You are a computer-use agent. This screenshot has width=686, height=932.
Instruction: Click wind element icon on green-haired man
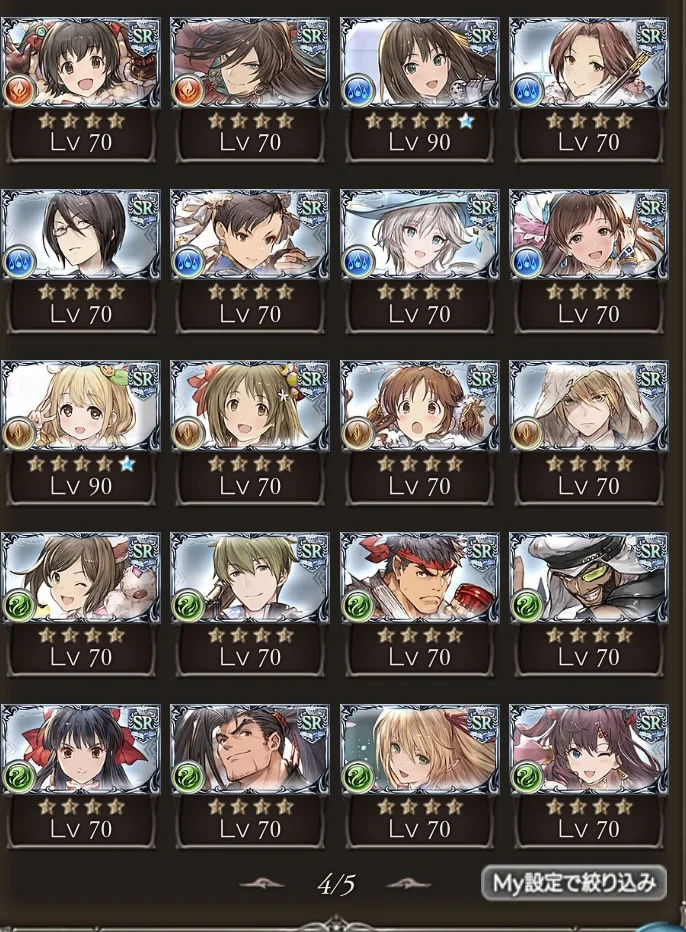click(188, 606)
